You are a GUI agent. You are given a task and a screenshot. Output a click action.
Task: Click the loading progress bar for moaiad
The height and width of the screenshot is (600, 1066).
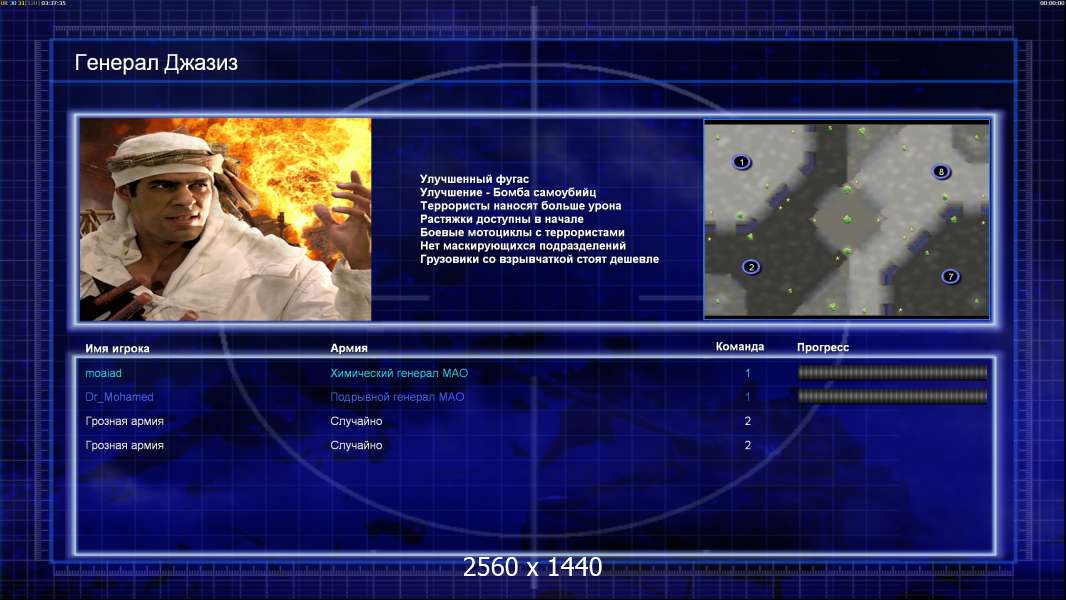point(893,372)
